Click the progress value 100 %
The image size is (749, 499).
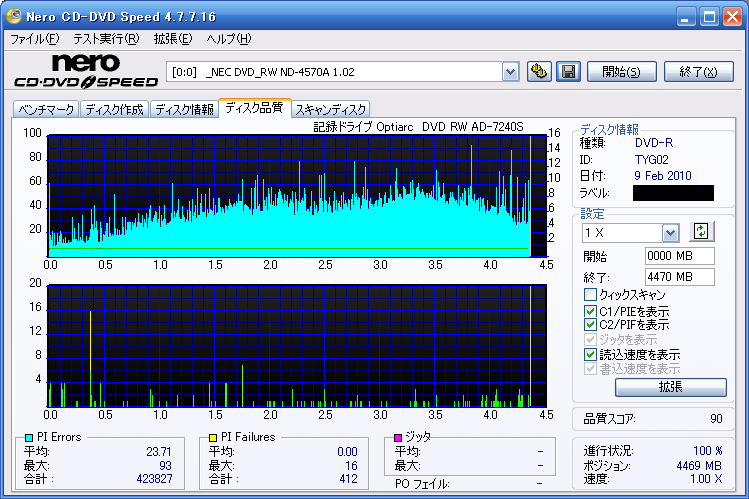pyautogui.click(x=708, y=451)
